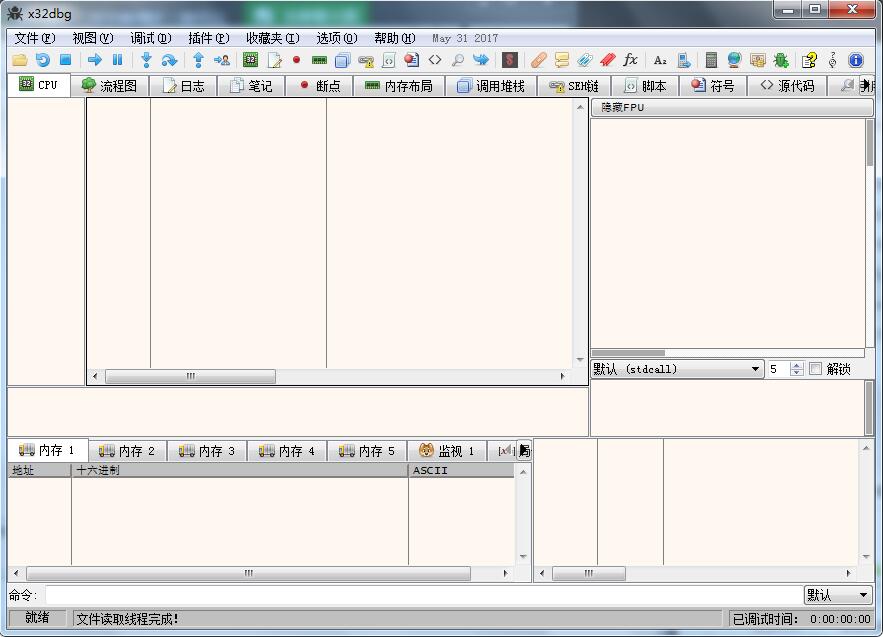This screenshot has width=883, height=637.
Task: Open bookmarks via red tag icon
Action: coord(608,60)
